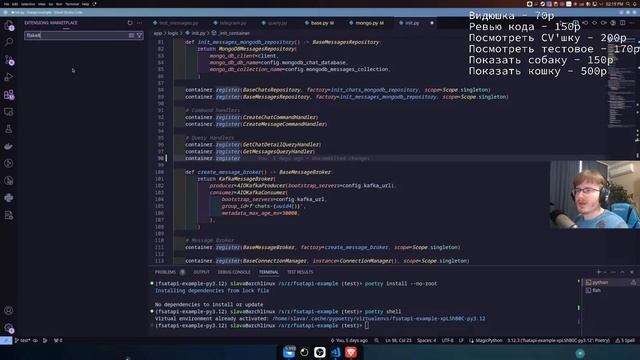The width and height of the screenshot is (640, 360).
Task: Maximize the terminal panel chevron
Action: point(622,272)
